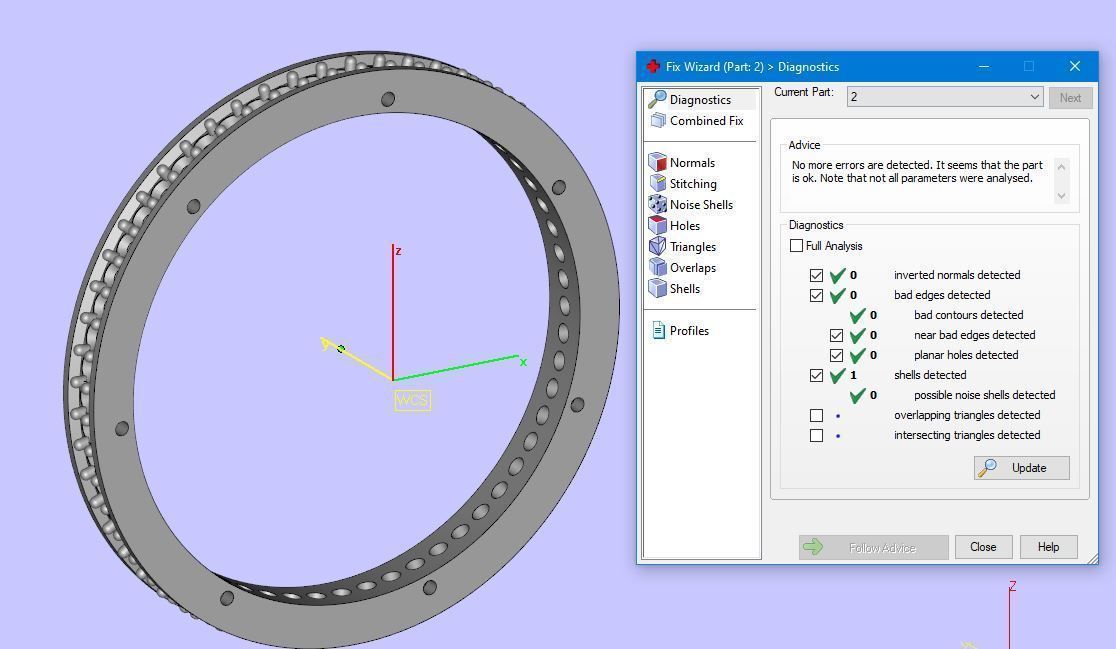Open the Holes fix step
Screen dimensions: 1116x649
coord(675,226)
